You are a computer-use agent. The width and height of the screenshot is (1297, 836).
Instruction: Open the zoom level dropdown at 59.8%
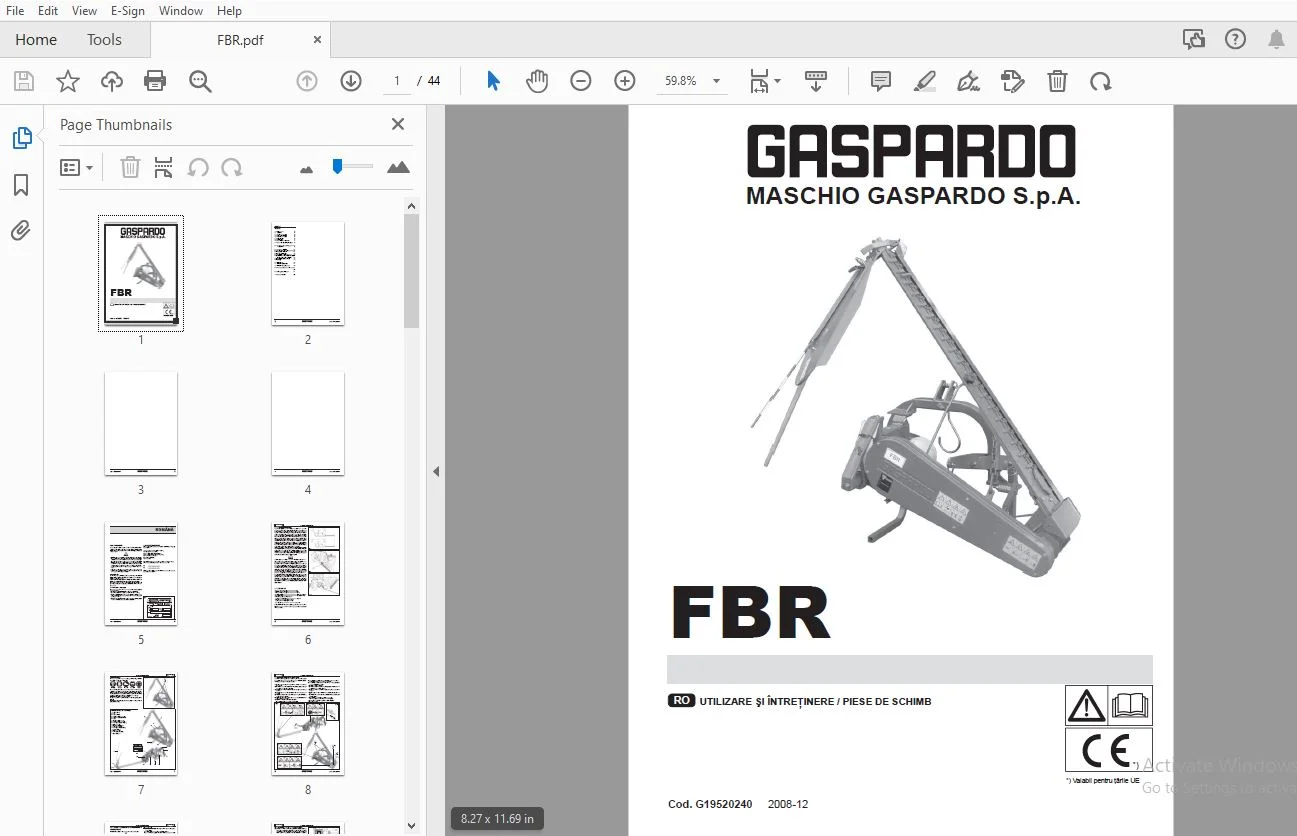(x=692, y=81)
